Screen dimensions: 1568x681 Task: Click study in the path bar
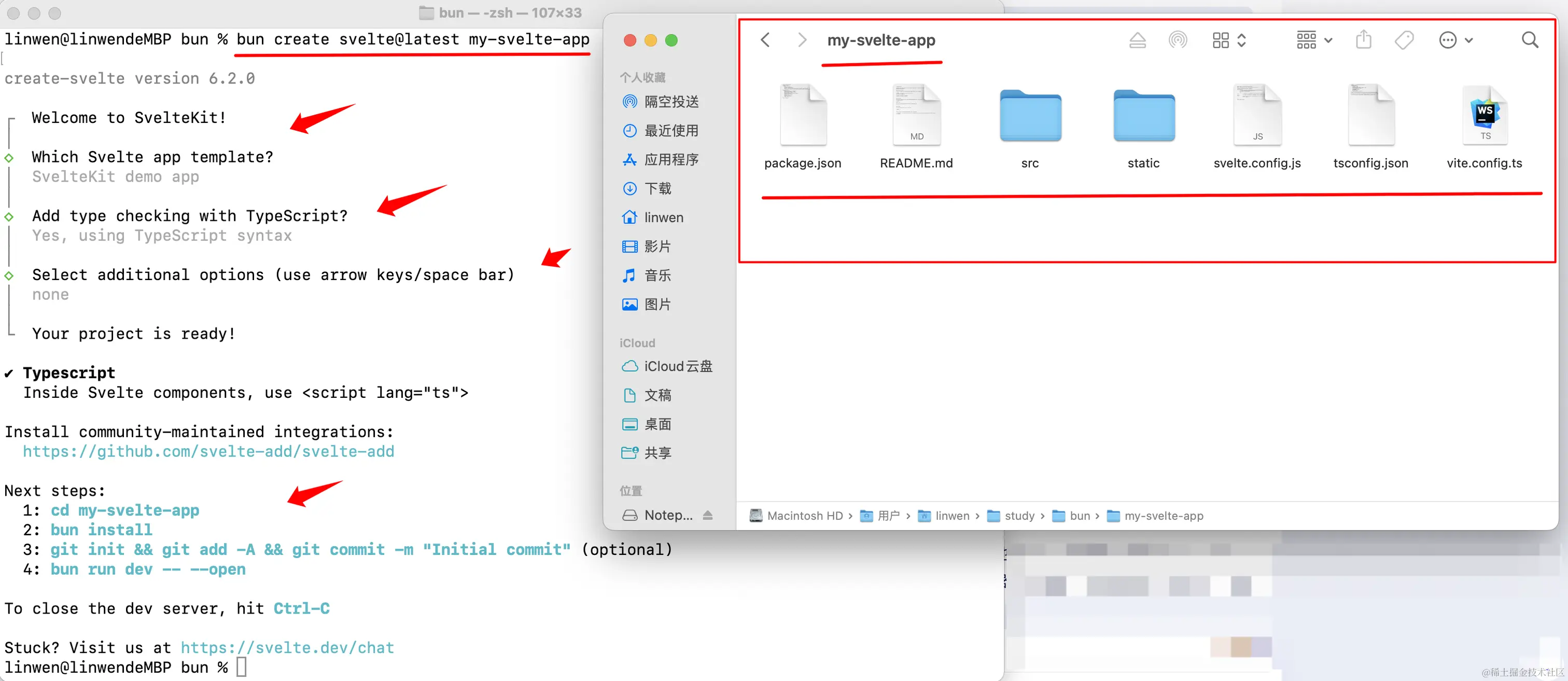tap(1011, 516)
